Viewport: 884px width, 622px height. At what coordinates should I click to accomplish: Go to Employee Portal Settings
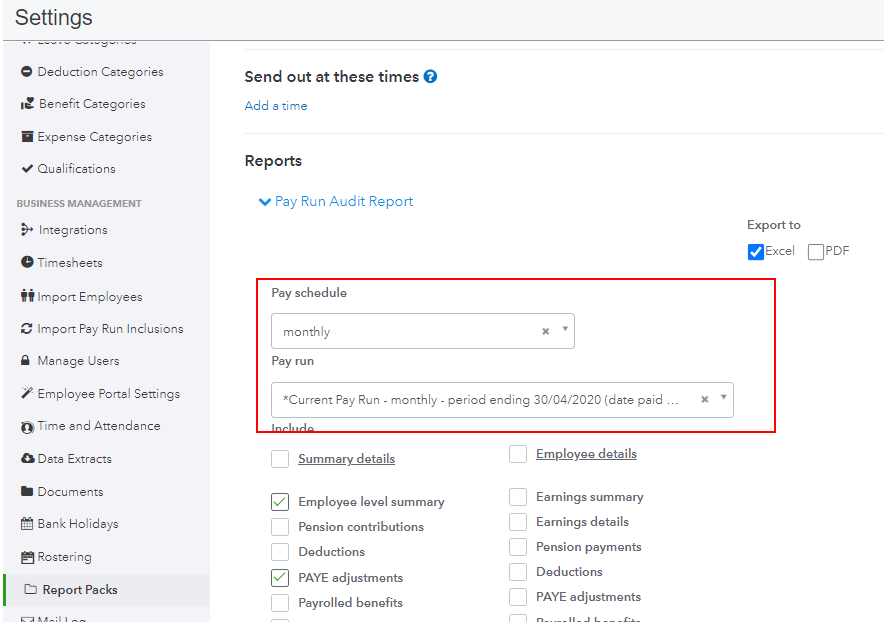(x=108, y=394)
